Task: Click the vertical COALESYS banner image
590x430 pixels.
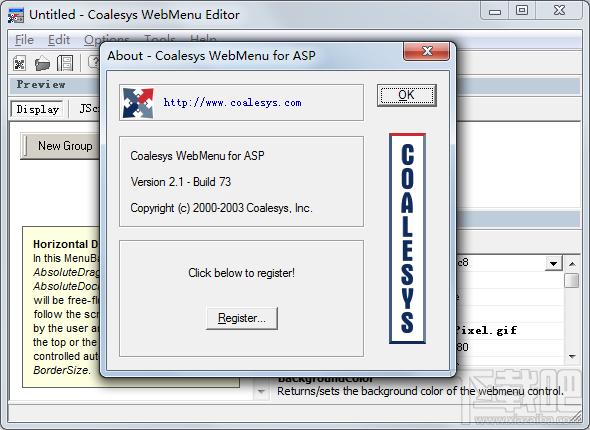Action: click(408, 239)
